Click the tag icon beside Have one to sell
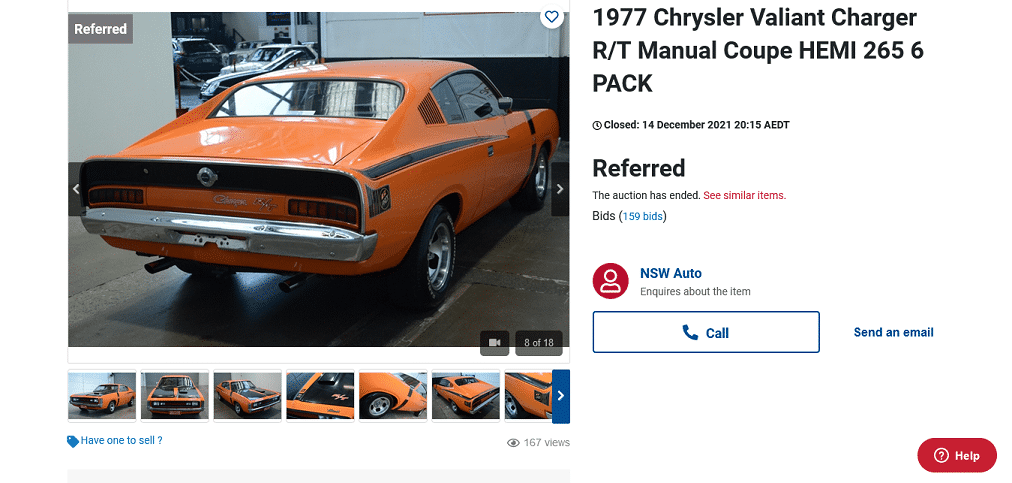 tap(73, 441)
